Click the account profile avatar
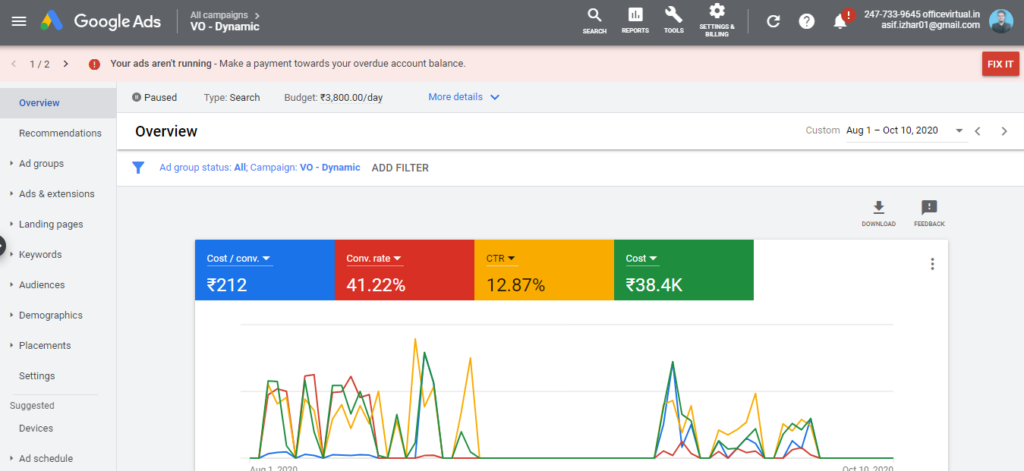 pyautogui.click(x=1001, y=21)
